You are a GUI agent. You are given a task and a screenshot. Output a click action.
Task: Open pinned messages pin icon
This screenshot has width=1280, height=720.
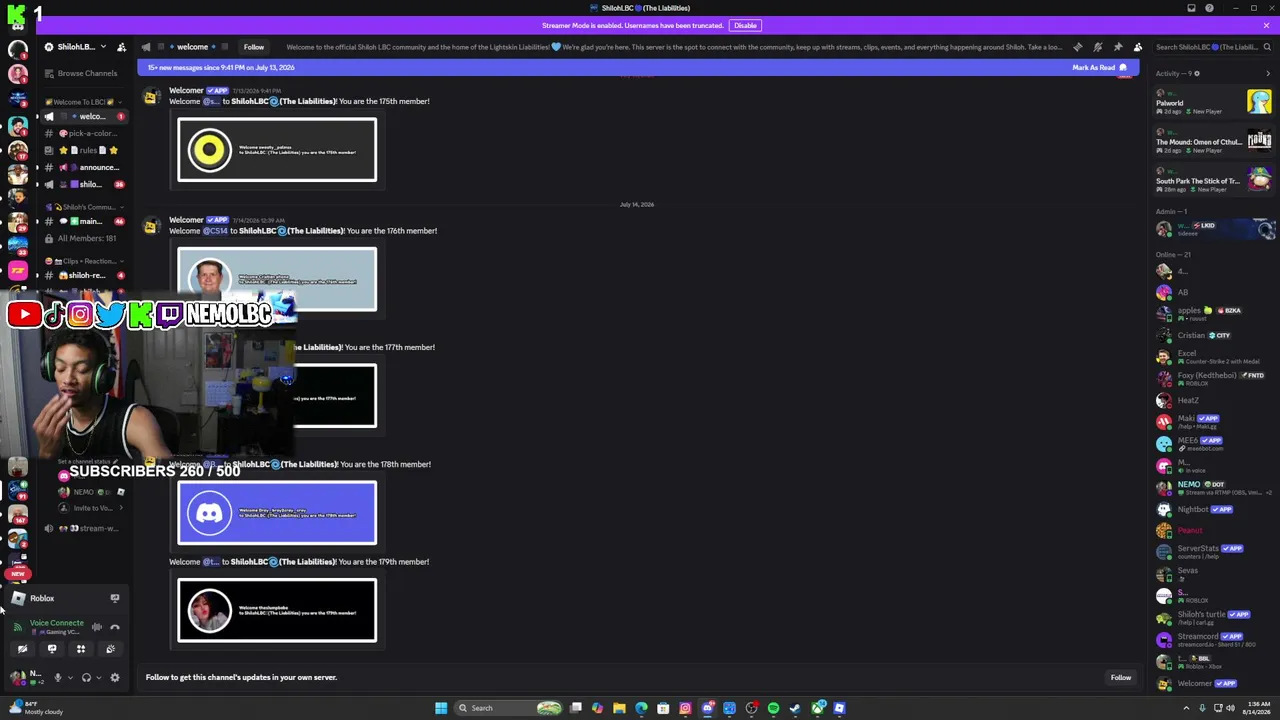(x=1117, y=47)
